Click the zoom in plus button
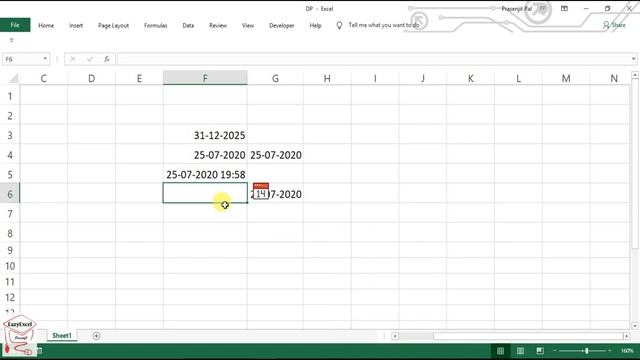Viewport: 640px width, 360px height. [x=610, y=351]
